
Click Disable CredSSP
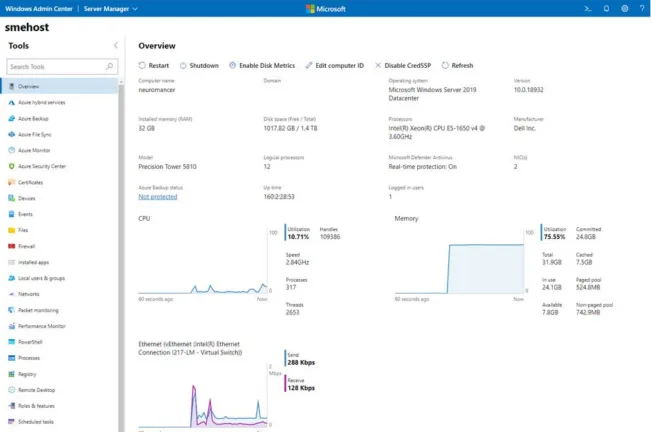tap(403, 66)
